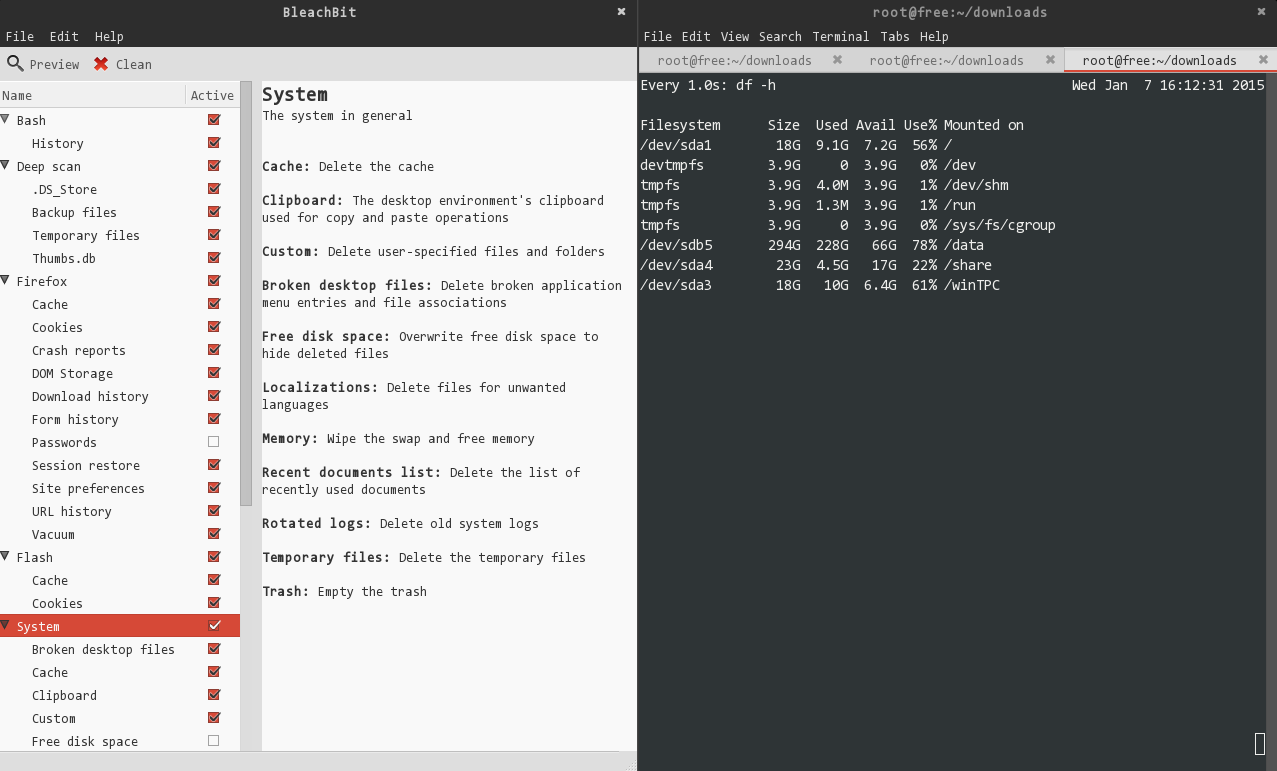Open the BleachBit Help menu
The image size is (1277, 771).
[109, 36]
